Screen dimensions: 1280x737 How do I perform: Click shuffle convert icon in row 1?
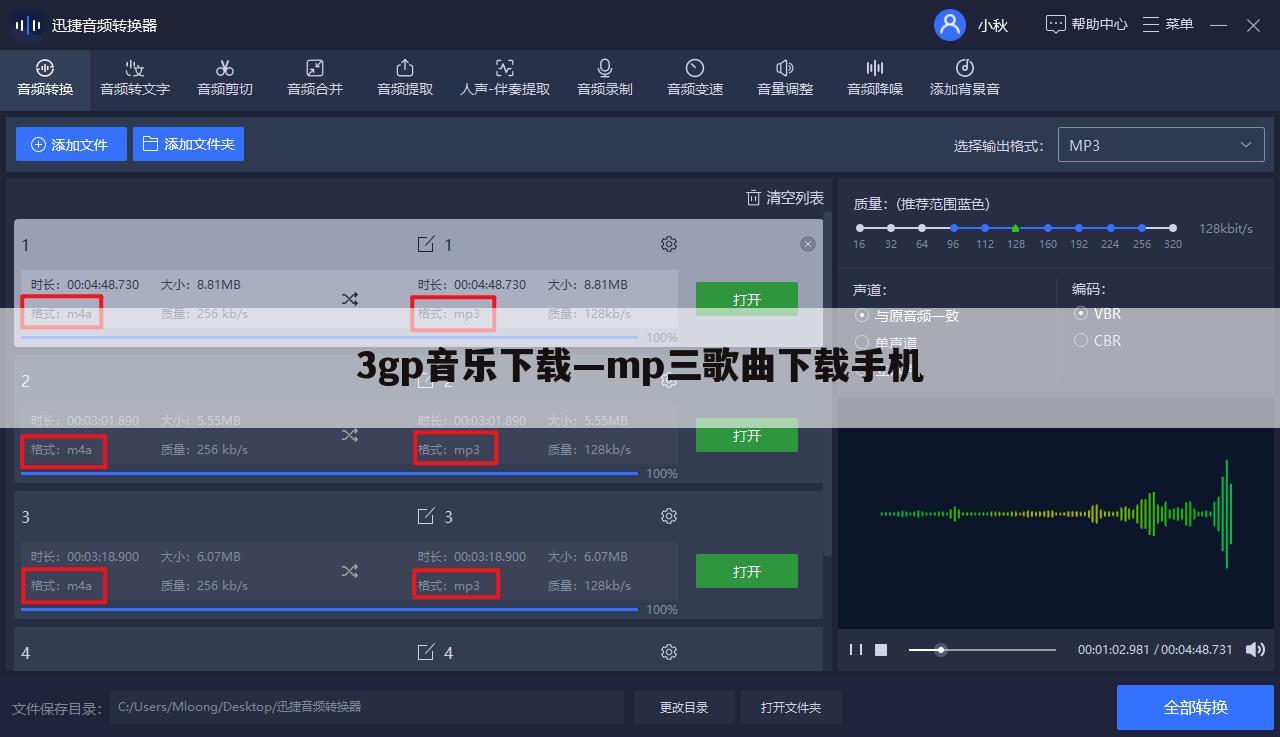[x=349, y=299]
